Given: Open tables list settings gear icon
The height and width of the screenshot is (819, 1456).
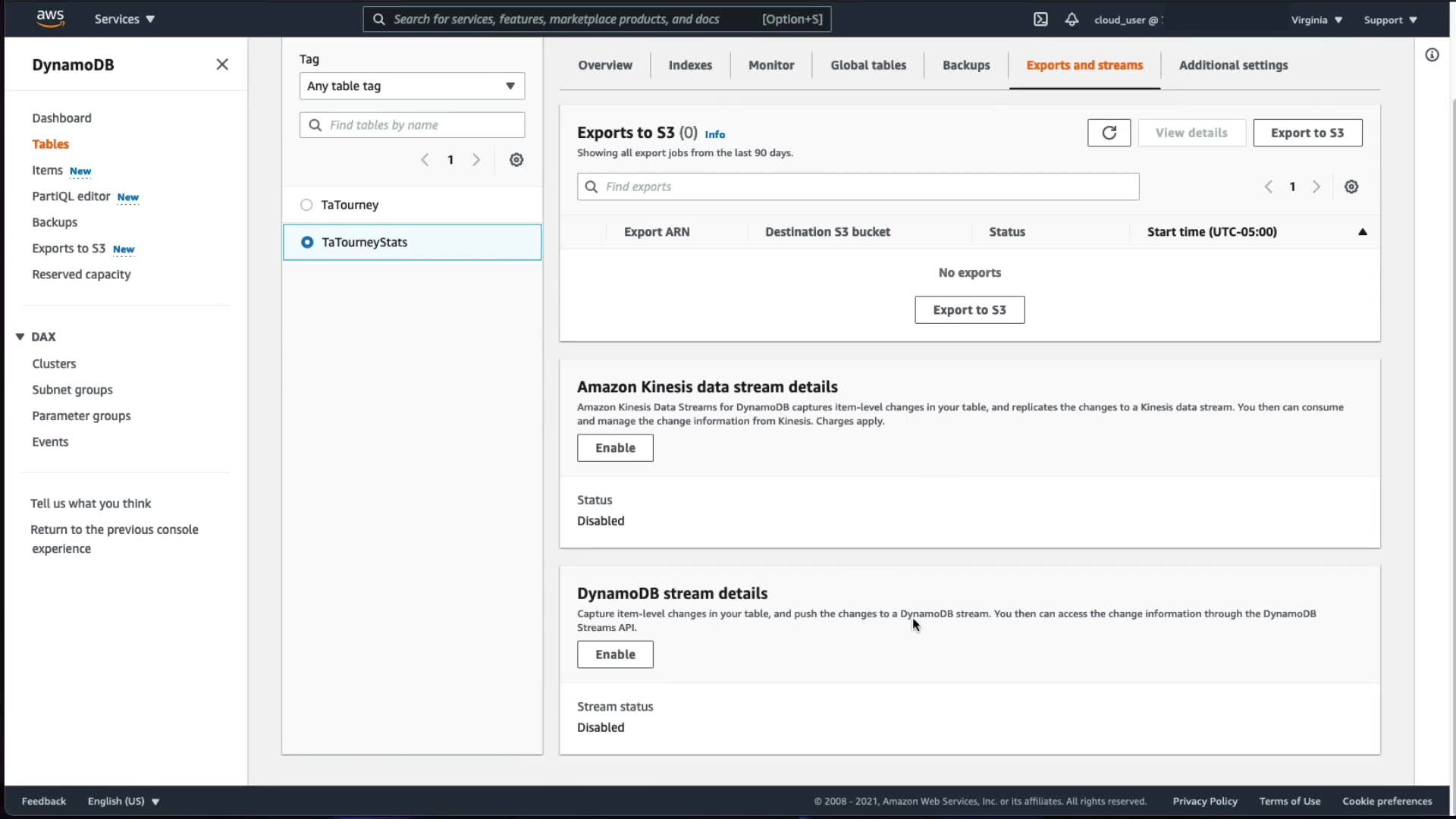Looking at the screenshot, I should pos(516,160).
